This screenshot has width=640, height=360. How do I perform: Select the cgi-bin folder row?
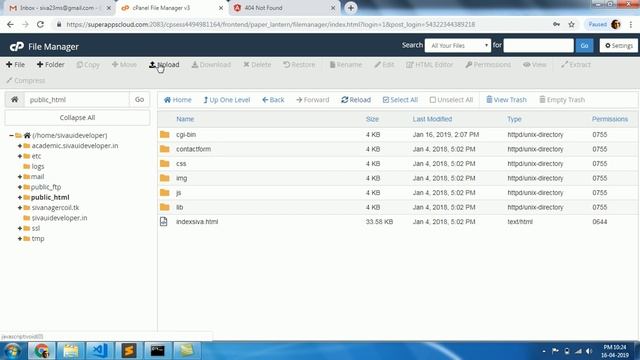[x=398, y=134]
